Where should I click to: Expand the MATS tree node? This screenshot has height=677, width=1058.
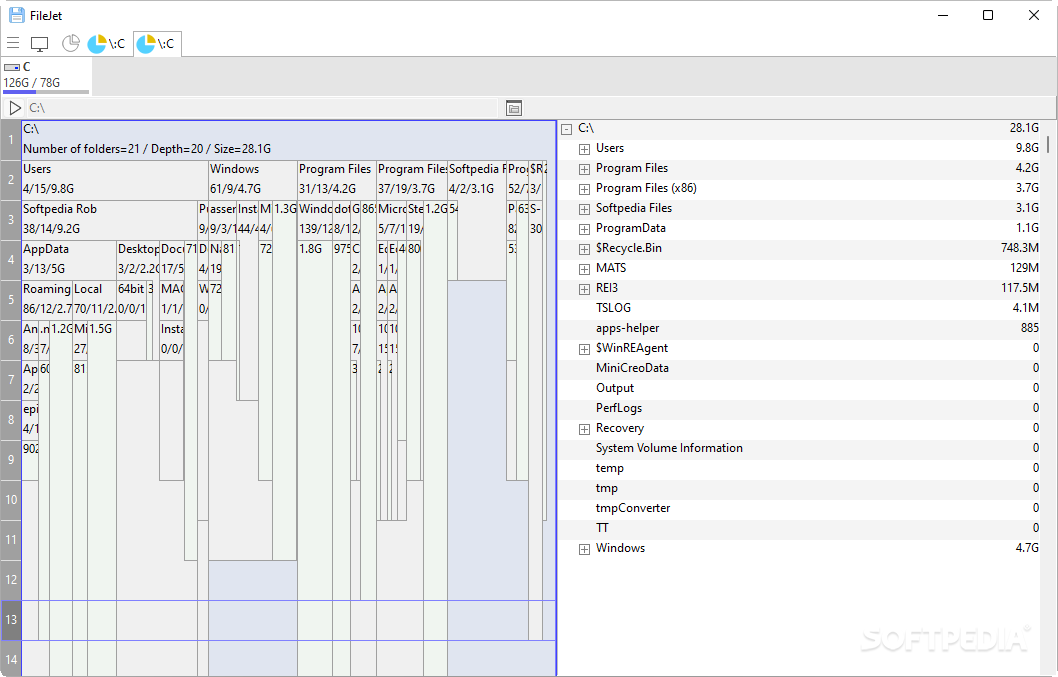point(584,269)
